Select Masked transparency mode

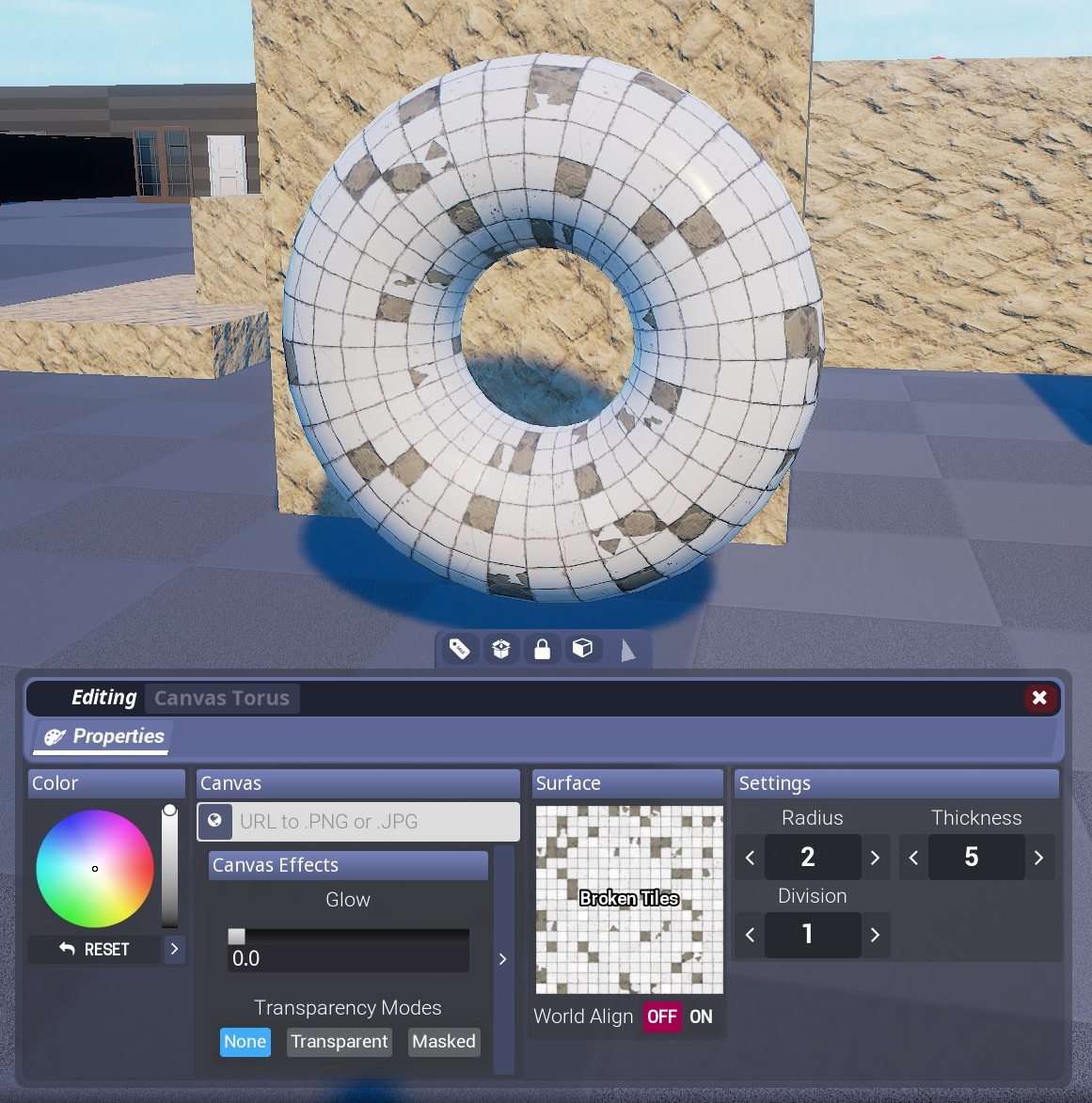pos(444,1041)
